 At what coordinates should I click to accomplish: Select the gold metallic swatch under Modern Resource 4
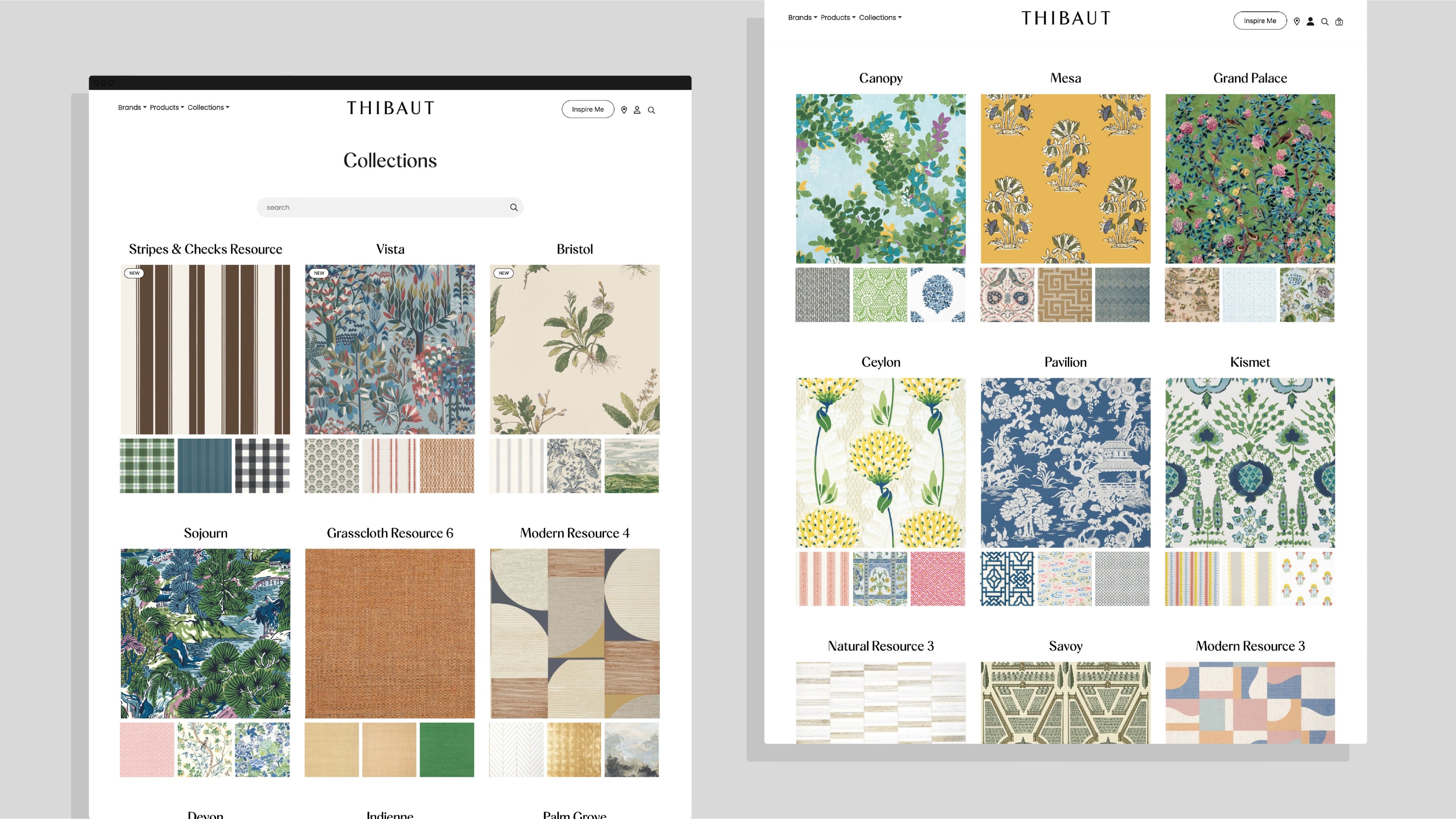coord(574,750)
